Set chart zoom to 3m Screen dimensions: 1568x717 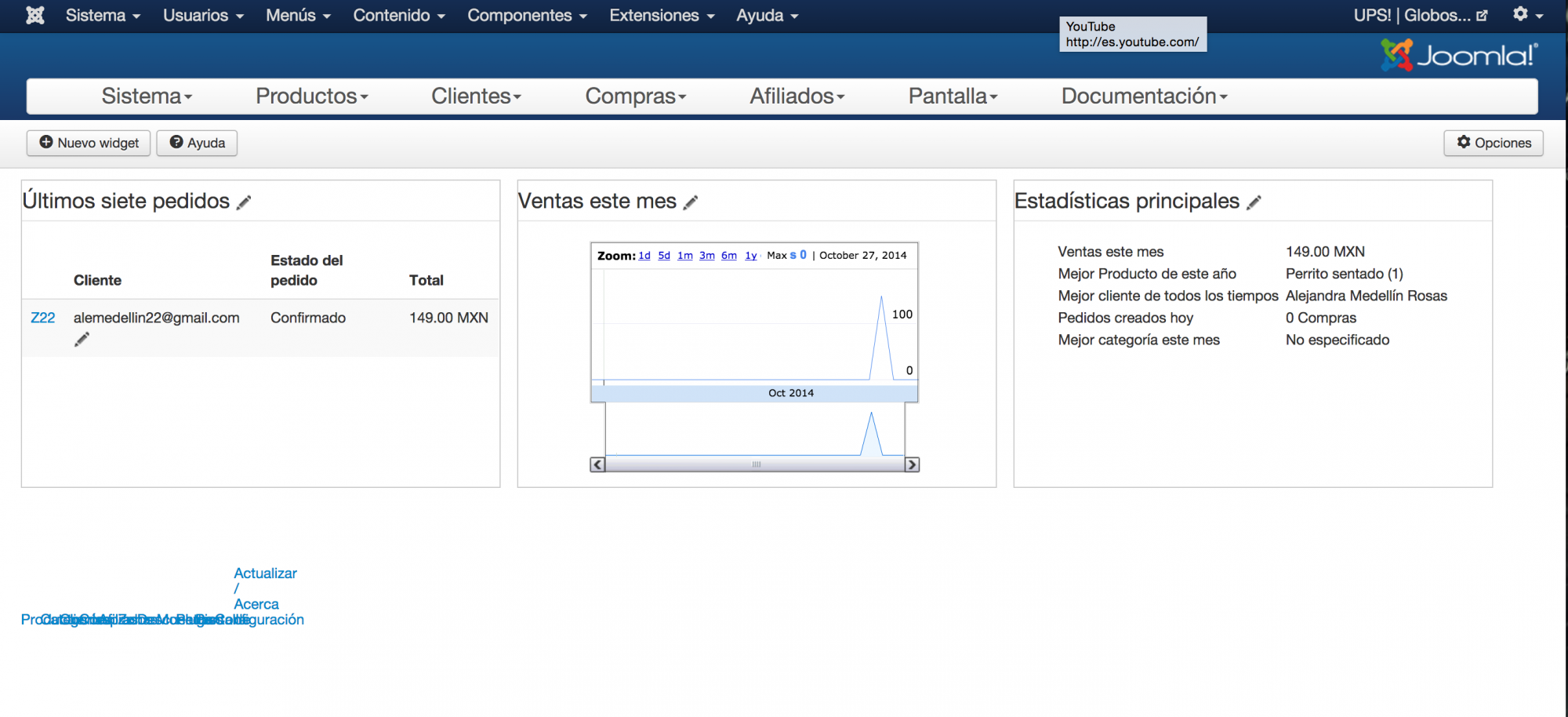coord(707,256)
